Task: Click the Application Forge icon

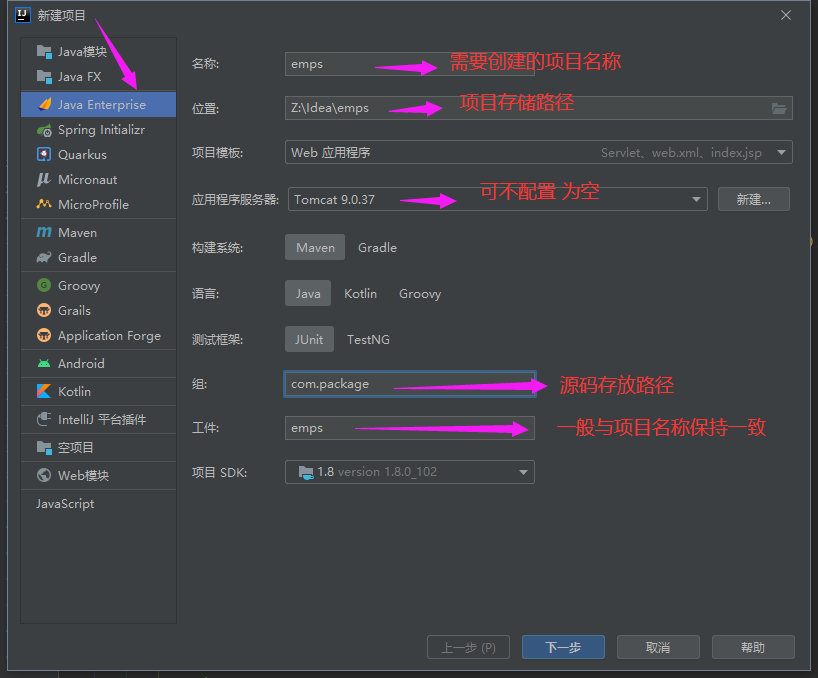Action: 44,335
